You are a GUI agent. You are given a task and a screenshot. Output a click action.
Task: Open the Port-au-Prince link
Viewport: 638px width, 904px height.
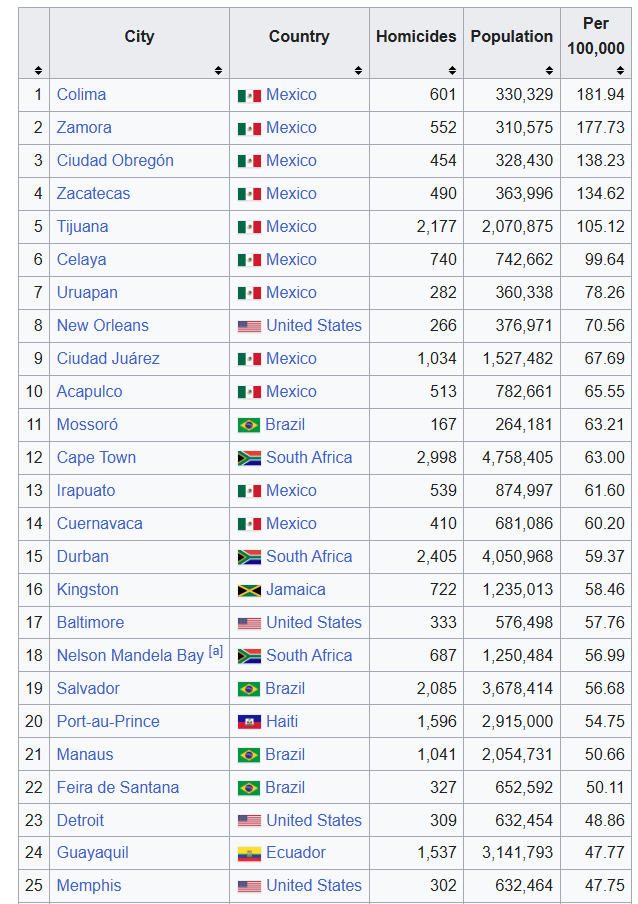pos(108,721)
